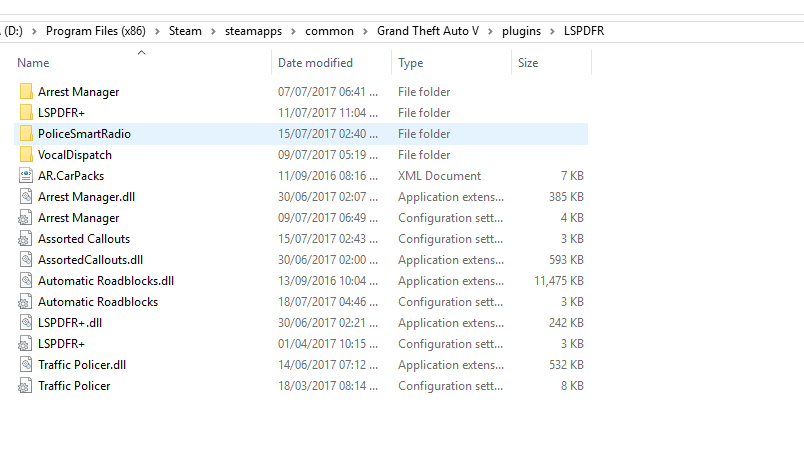Click the Arrest Manager configuration file icon
The width and height of the screenshot is (804, 454).
point(25,218)
